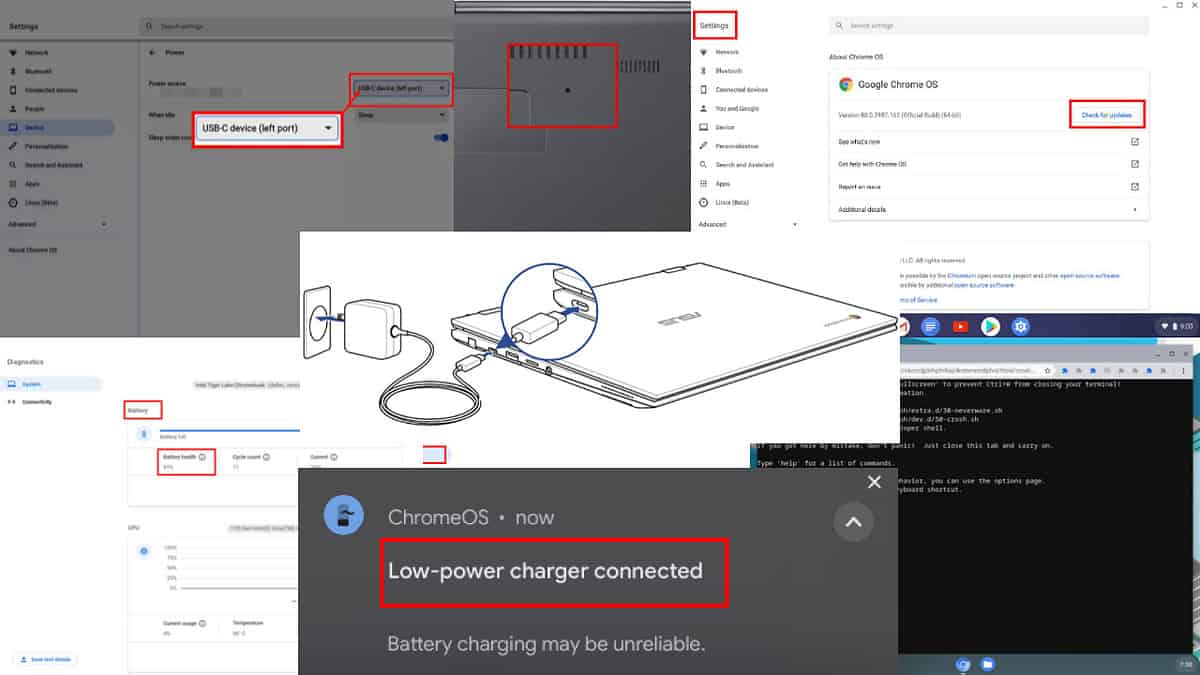This screenshot has height=675, width=1200.
Task: Open Personalization in the Power settings sidebar
Action: click(47, 146)
